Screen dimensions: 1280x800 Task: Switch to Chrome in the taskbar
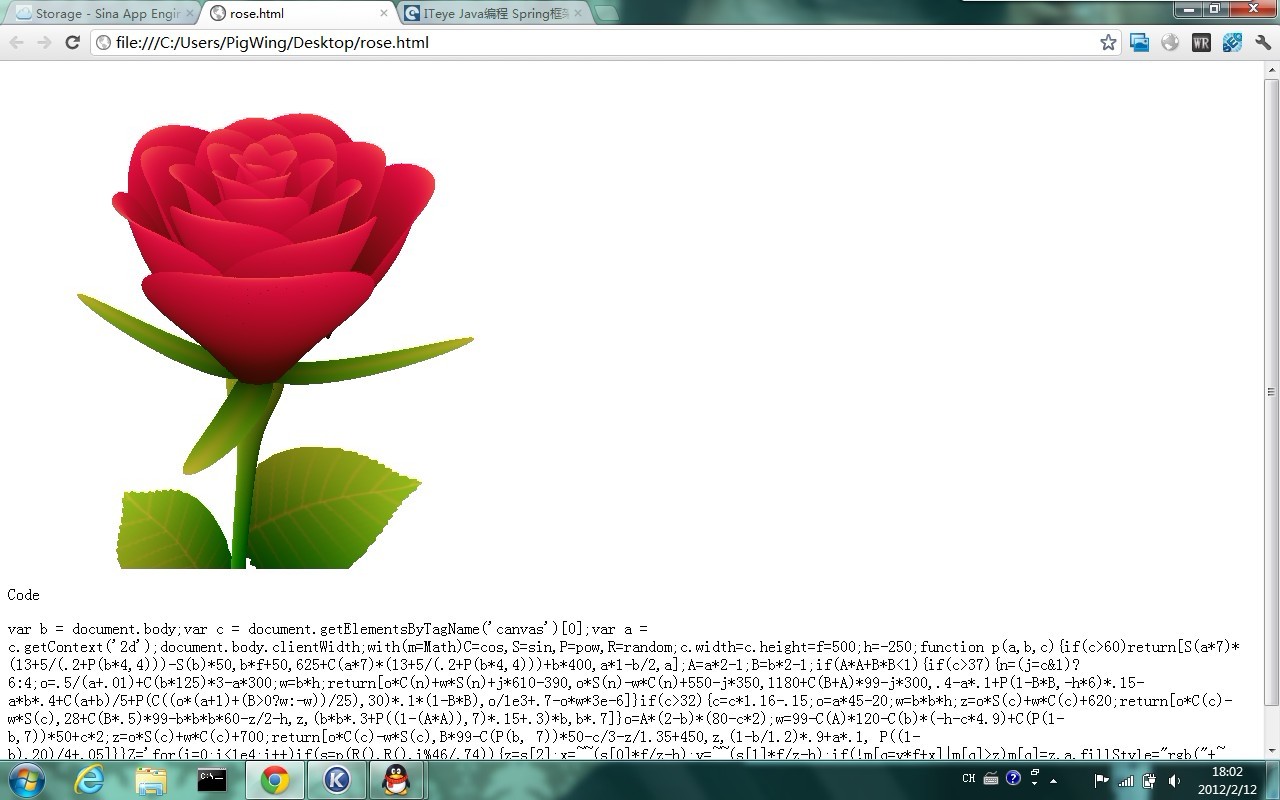click(274, 780)
